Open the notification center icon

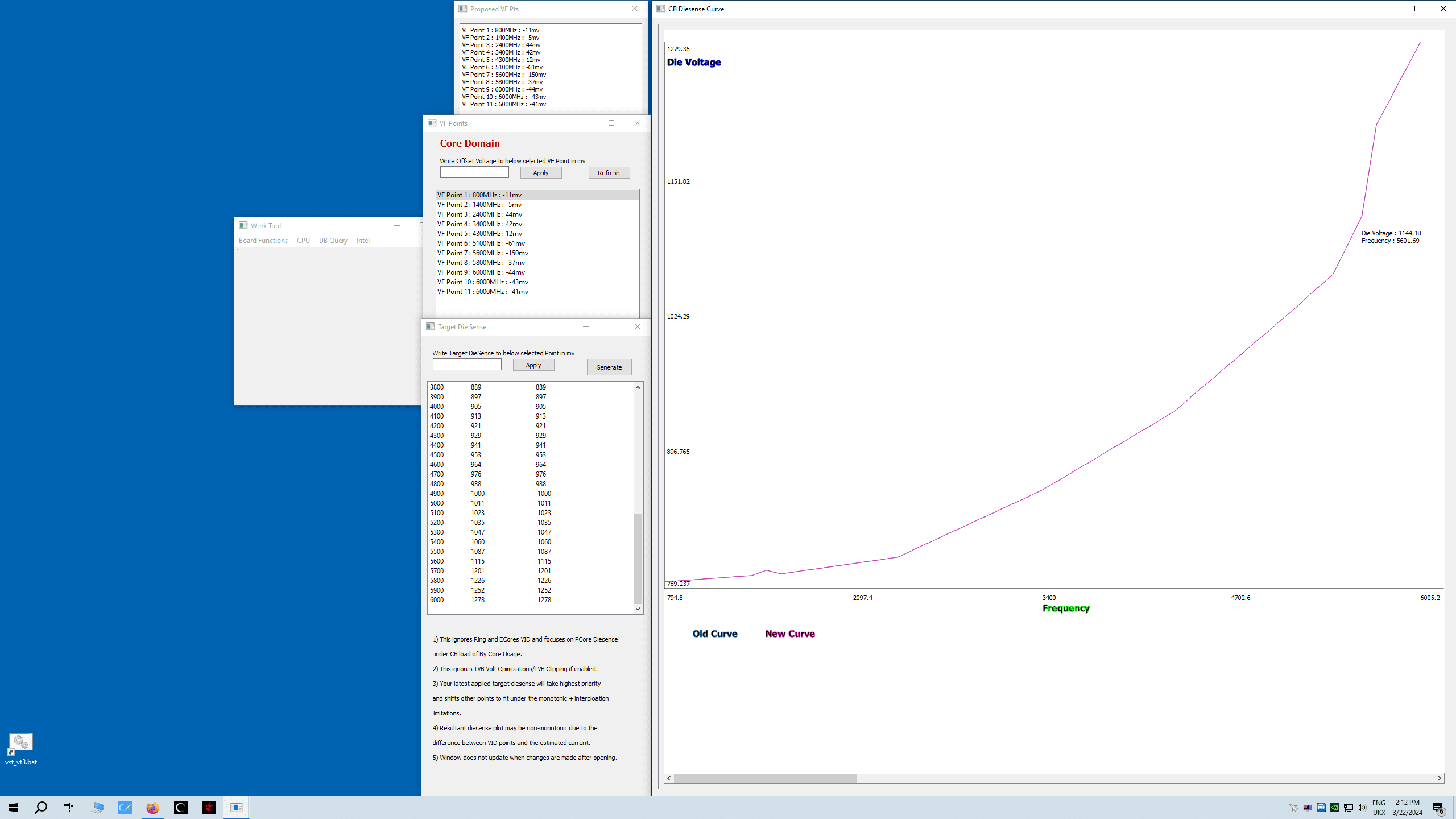pos(1438,808)
